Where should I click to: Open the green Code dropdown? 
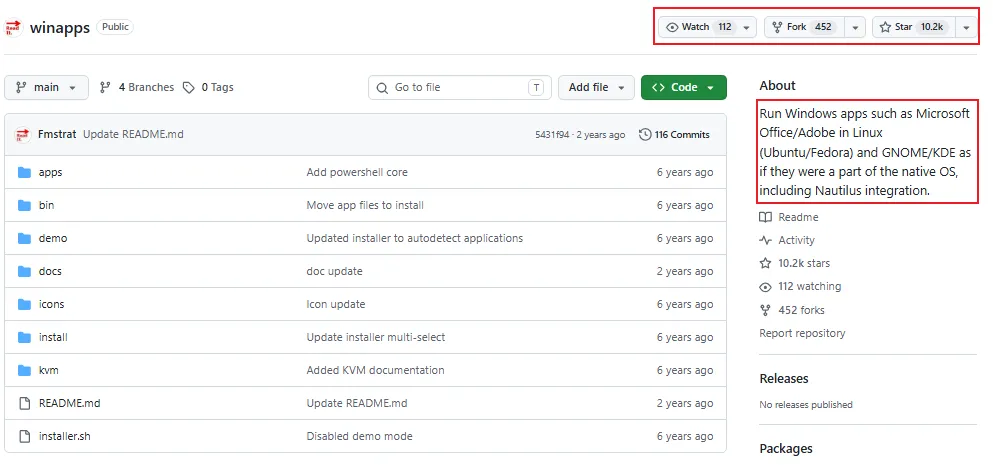[684, 87]
